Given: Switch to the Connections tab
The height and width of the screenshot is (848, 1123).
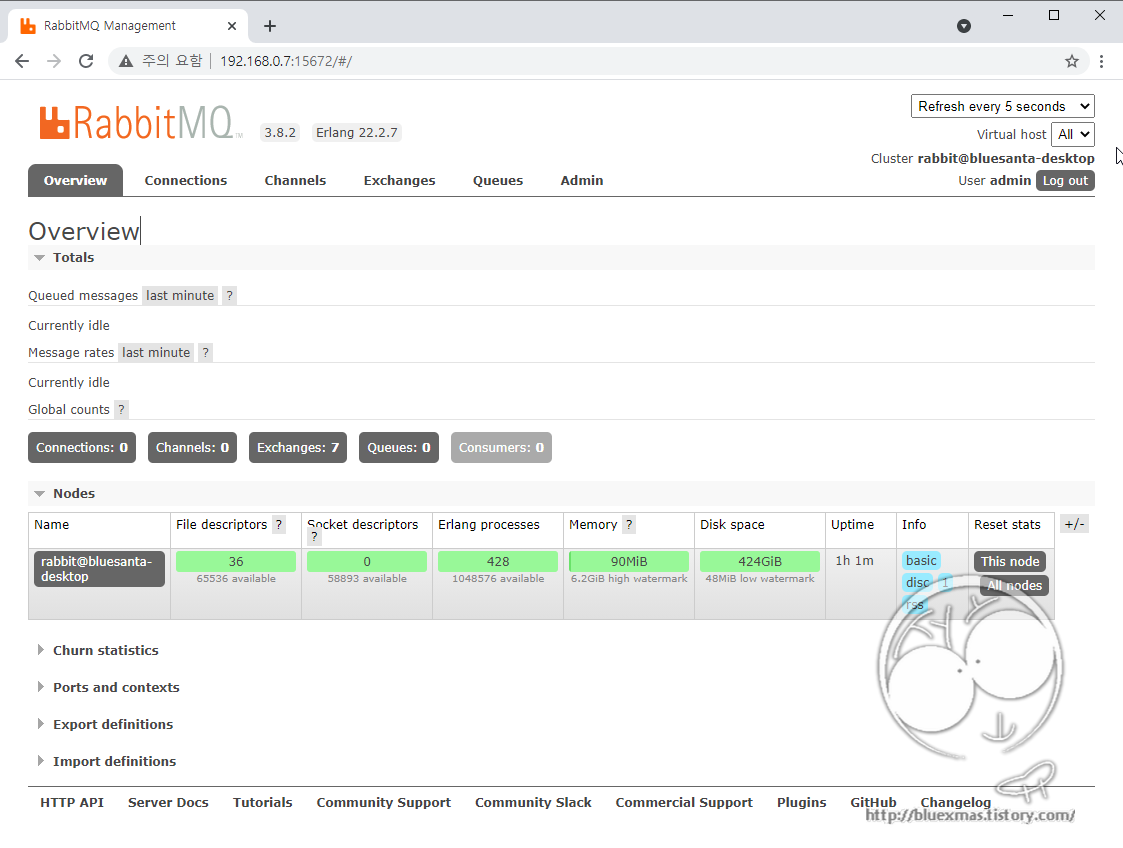Looking at the screenshot, I should [x=185, y=180].
